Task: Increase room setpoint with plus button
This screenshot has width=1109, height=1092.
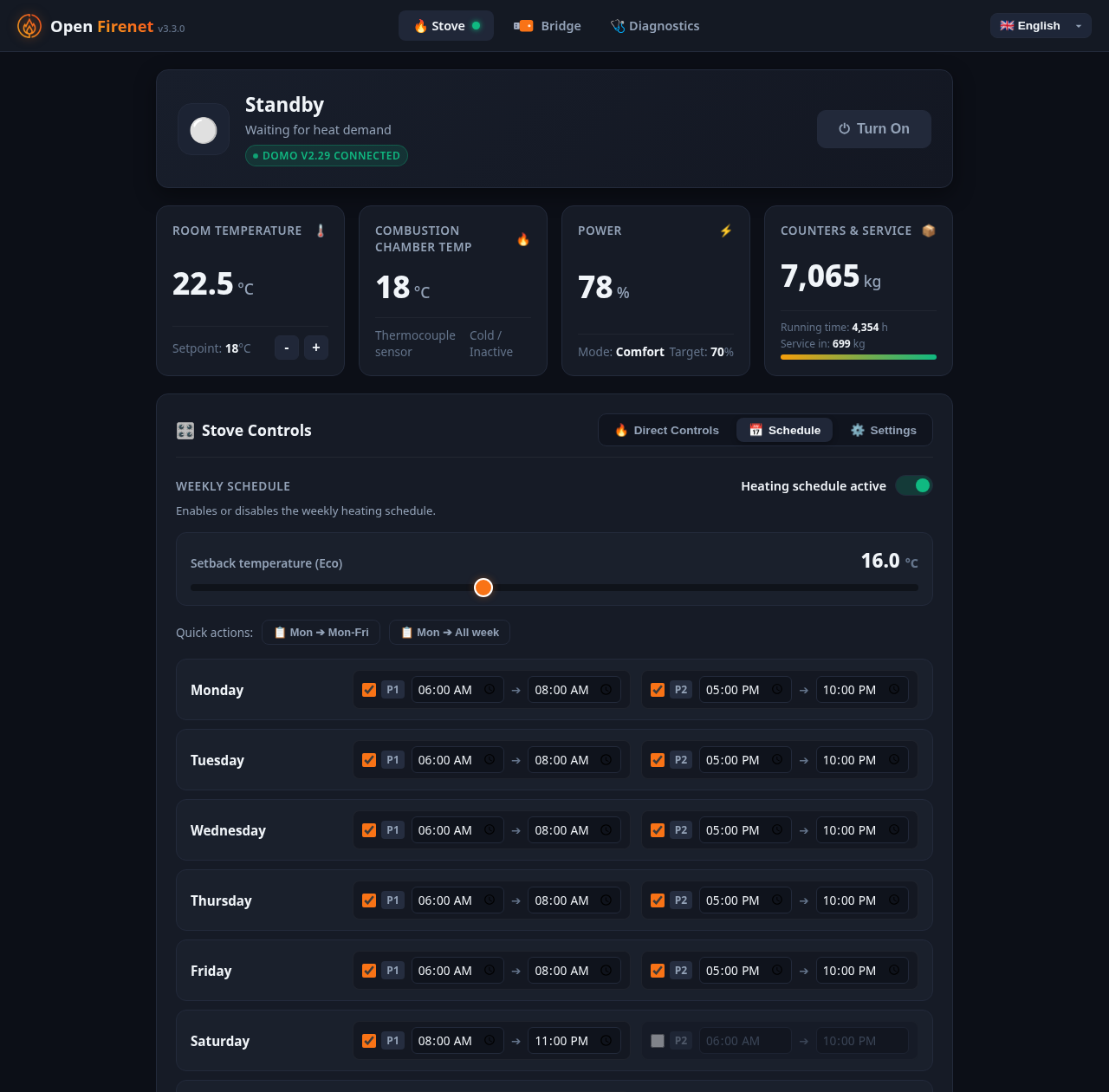Action: (x=316, y=348)
